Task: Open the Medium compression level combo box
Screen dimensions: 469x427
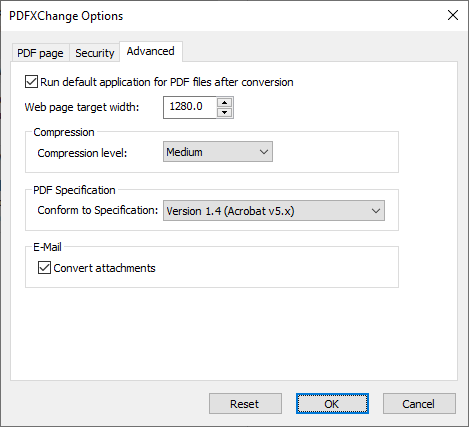Action: click(x=218, y=152)
